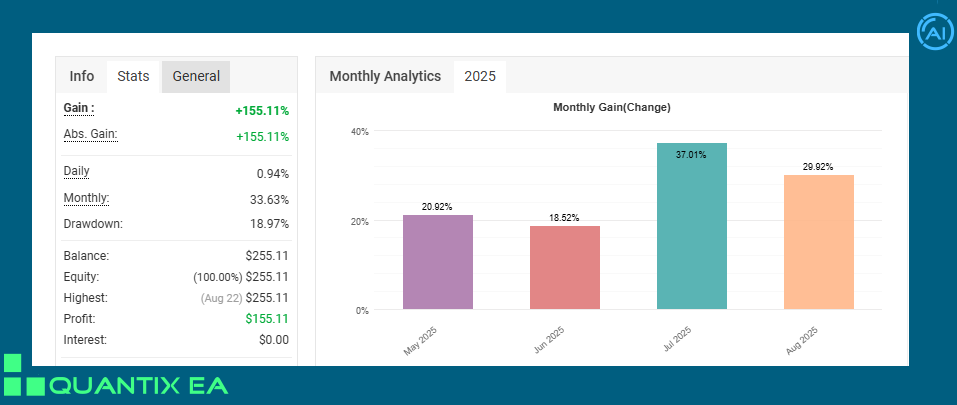The height and width of the screenshot is (405, 957).
Task: Click the orange Aug 2025 bar
Action: coord(818,242)
